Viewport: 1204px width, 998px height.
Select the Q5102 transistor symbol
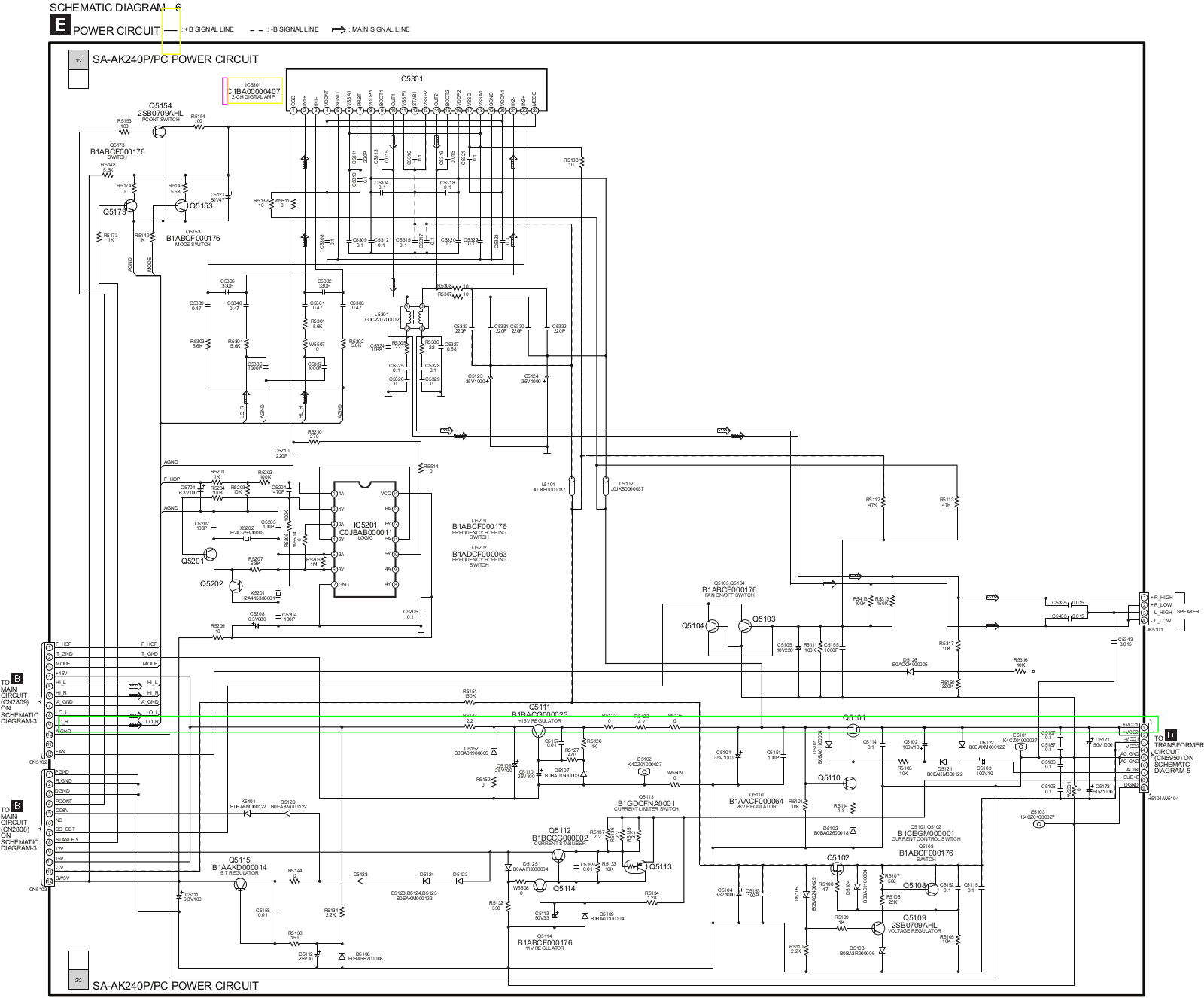838,869
